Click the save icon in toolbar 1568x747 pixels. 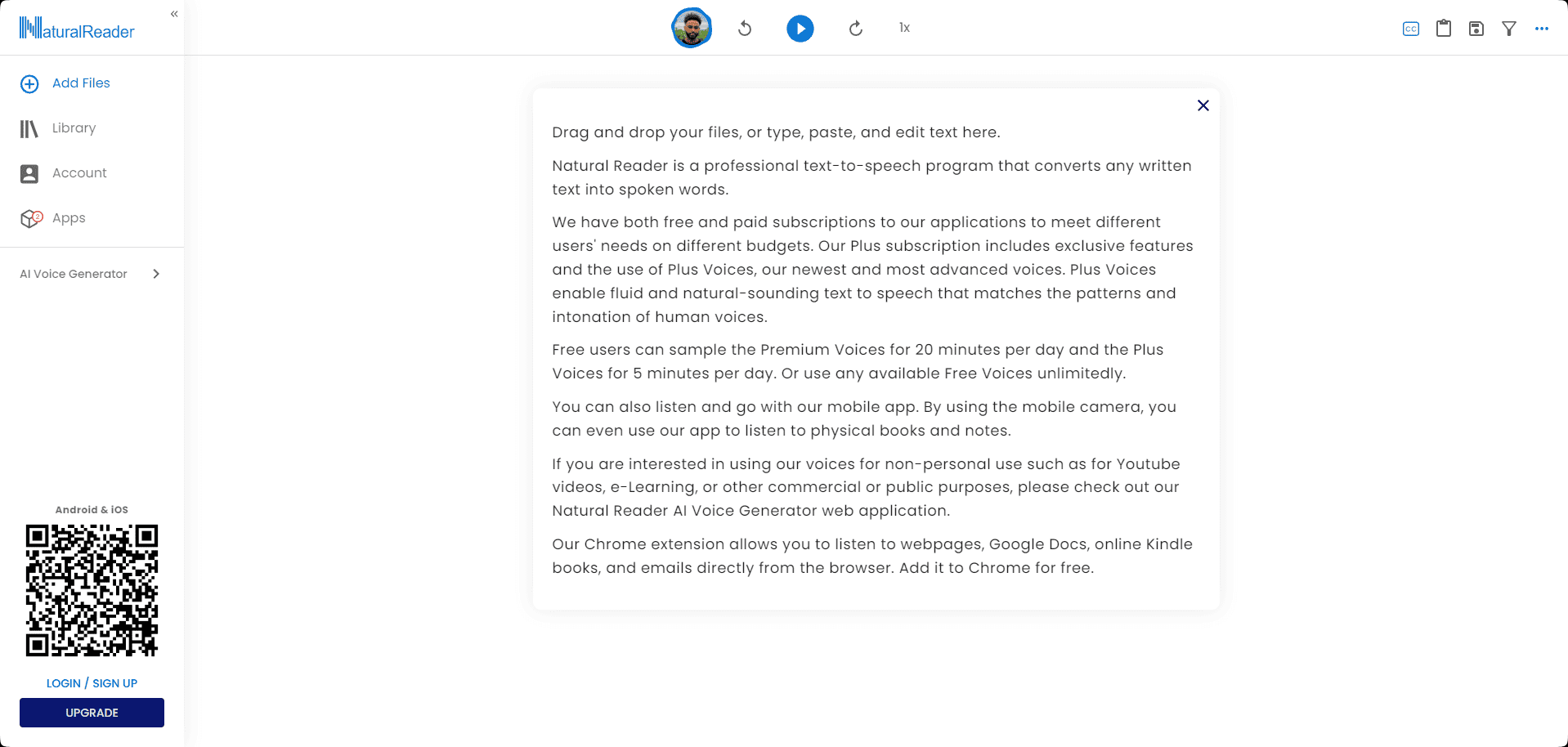1476,29
